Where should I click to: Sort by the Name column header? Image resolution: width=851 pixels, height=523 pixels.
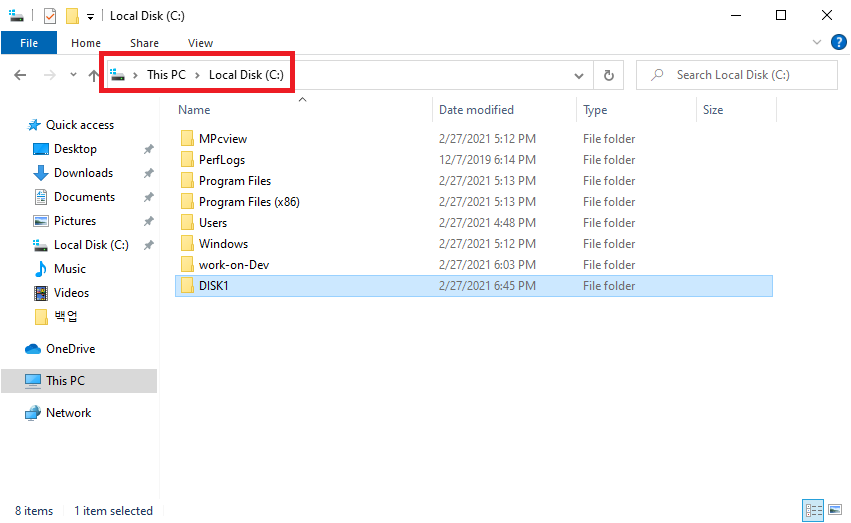pyautogui.click(x=194, y=110)
